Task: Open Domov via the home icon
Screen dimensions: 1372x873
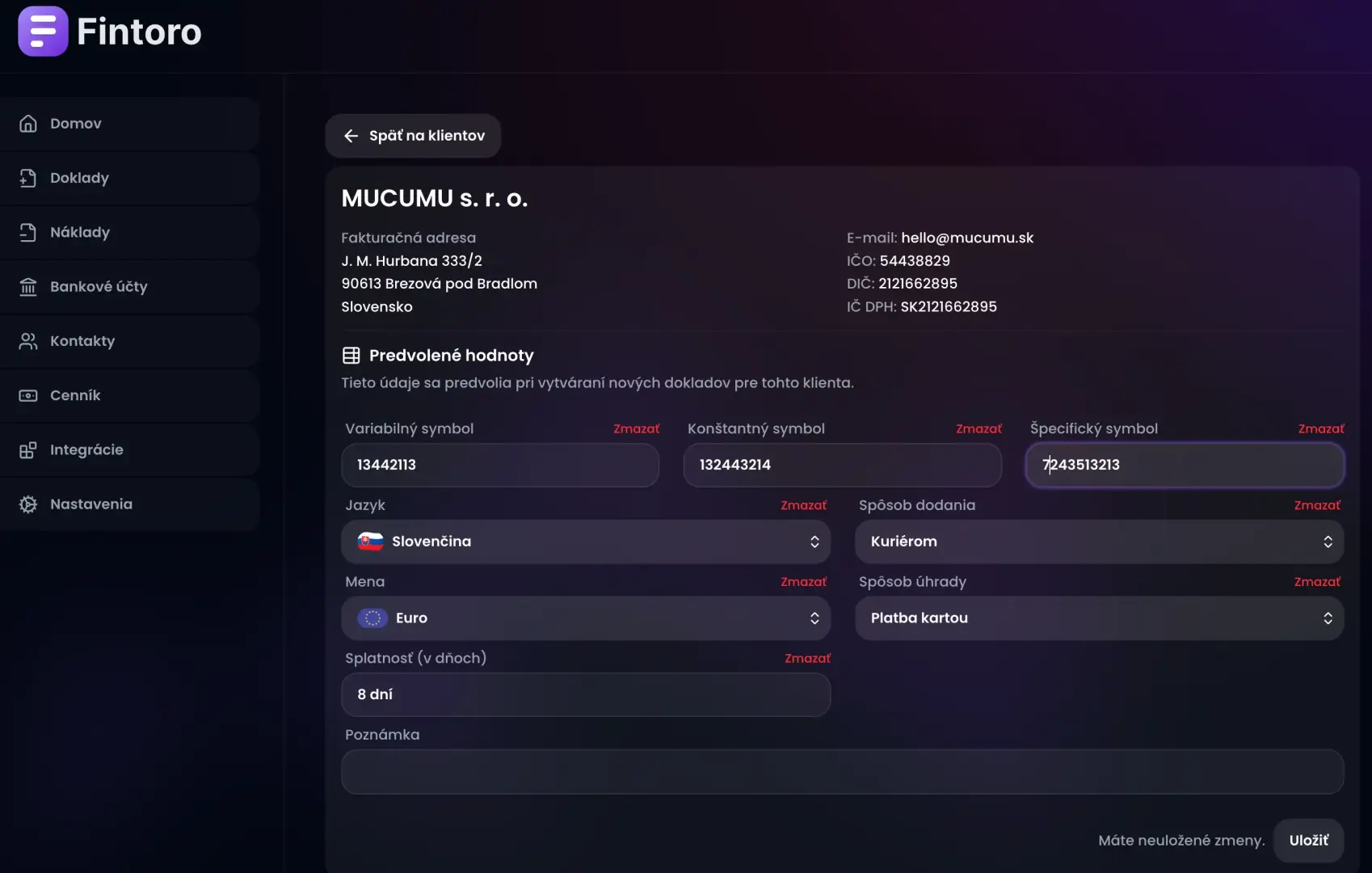Action: (28, 124)
